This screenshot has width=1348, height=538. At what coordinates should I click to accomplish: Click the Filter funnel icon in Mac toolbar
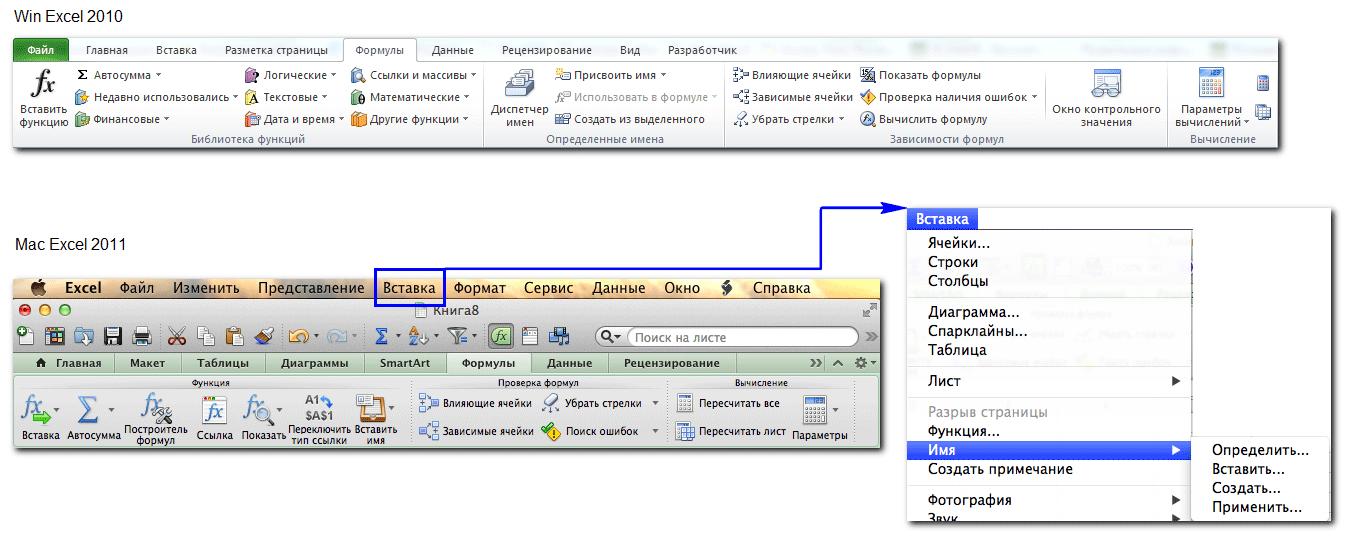pos(457,336)
